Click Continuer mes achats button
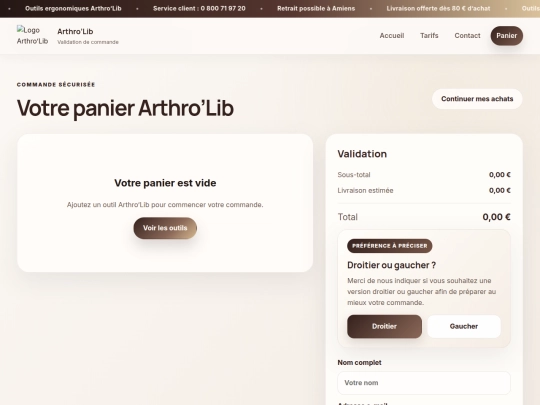 click(477, 99)
